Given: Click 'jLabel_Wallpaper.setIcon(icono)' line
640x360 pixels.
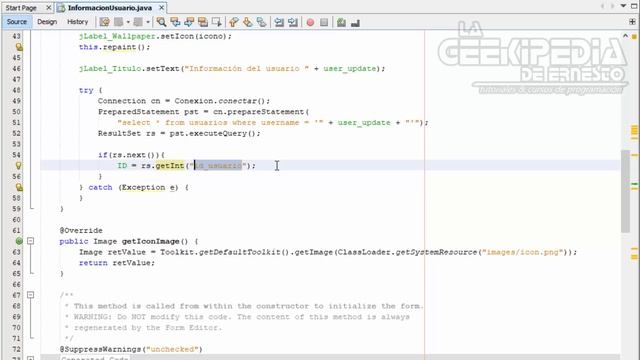Looking at the screenshot, I should pyautogui.click(x=155, y=36).
